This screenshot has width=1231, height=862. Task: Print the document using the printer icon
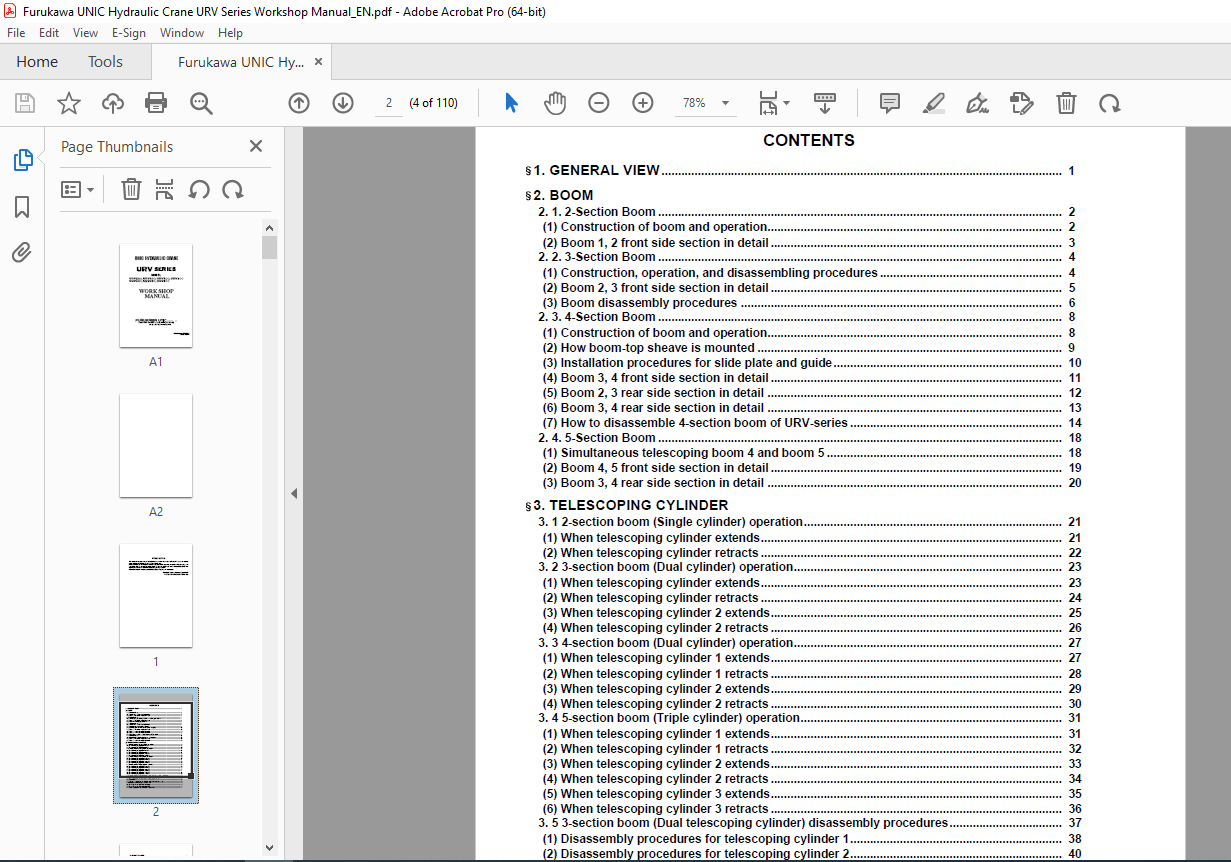[156, 103]
